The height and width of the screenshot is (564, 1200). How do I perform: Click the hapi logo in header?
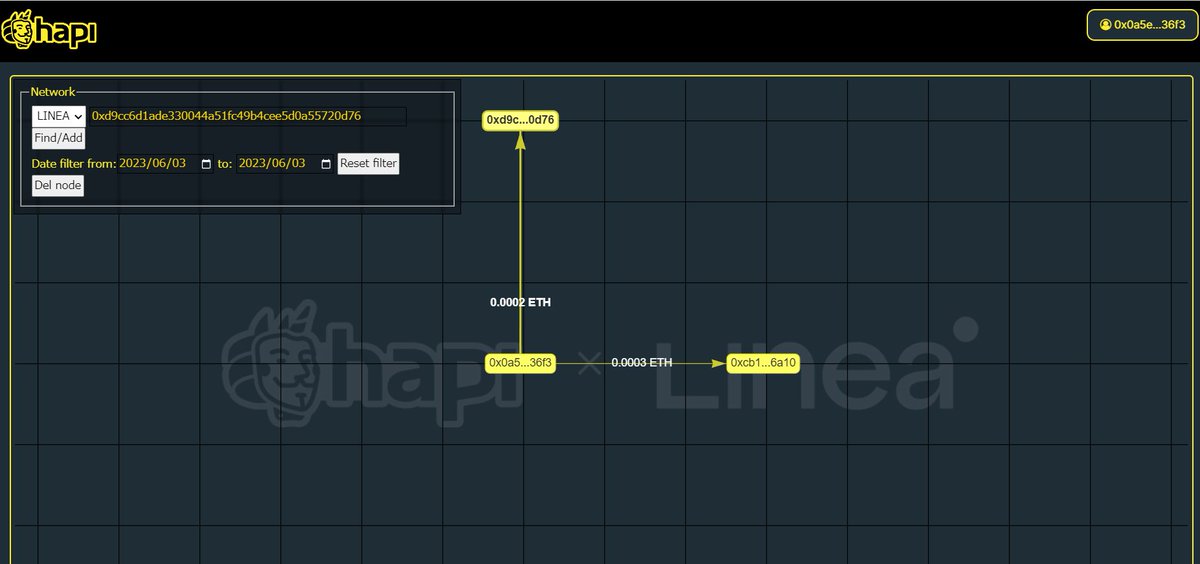(49, 31)
